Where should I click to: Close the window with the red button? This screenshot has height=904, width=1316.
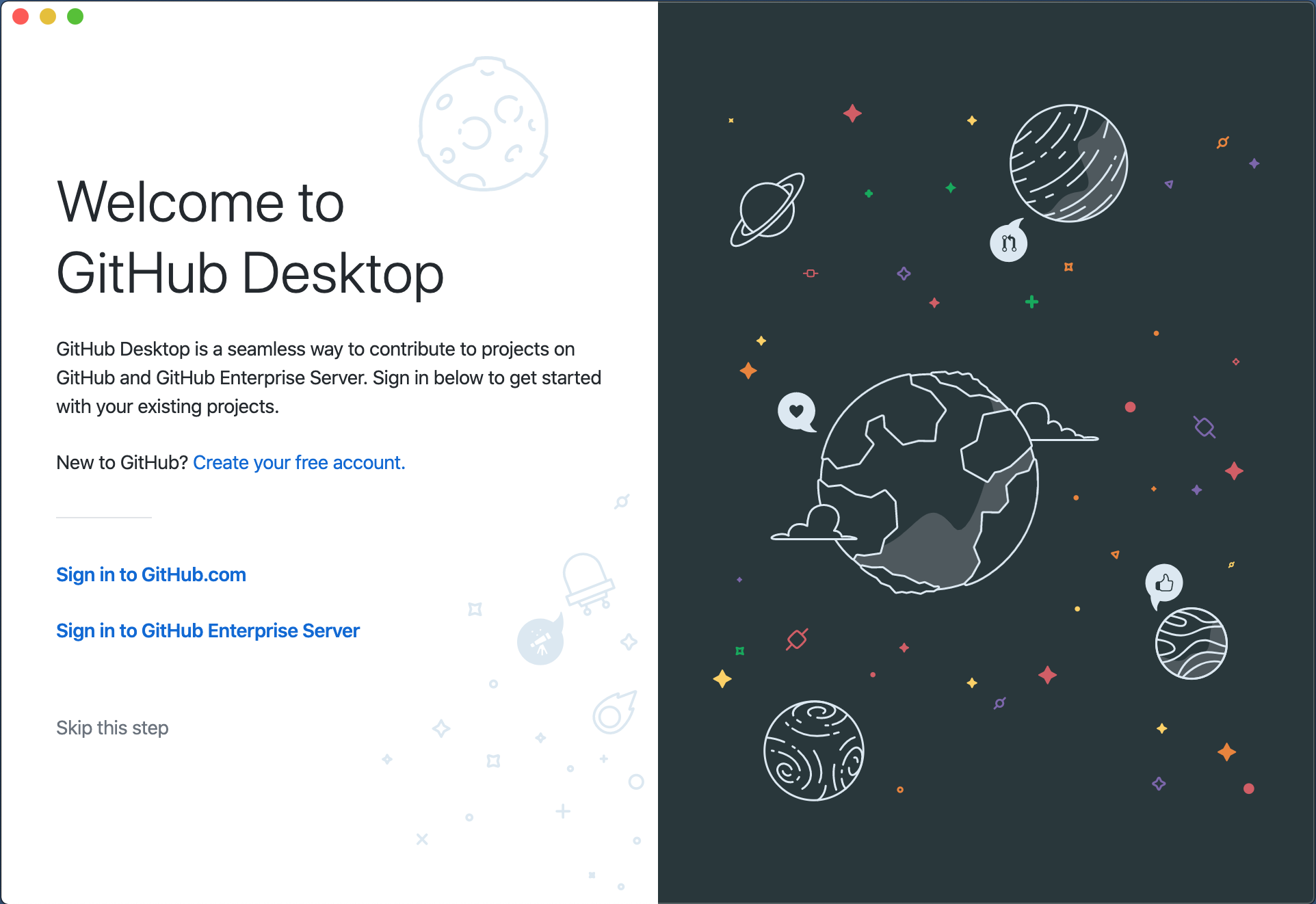pos(21,16)
